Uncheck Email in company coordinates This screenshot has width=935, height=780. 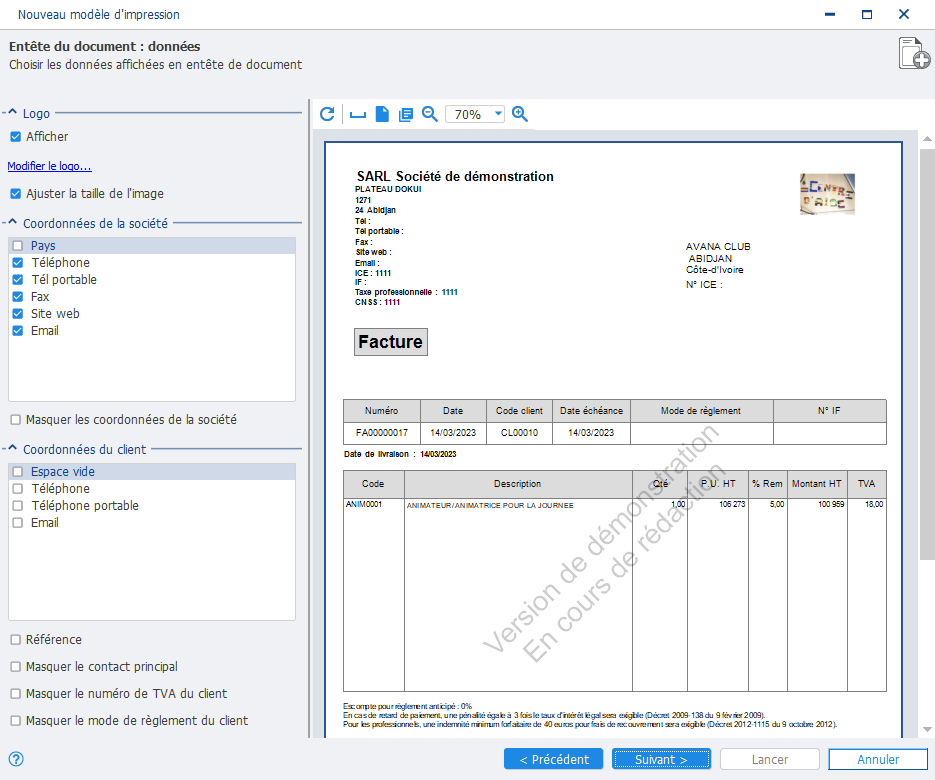(18, 330)
